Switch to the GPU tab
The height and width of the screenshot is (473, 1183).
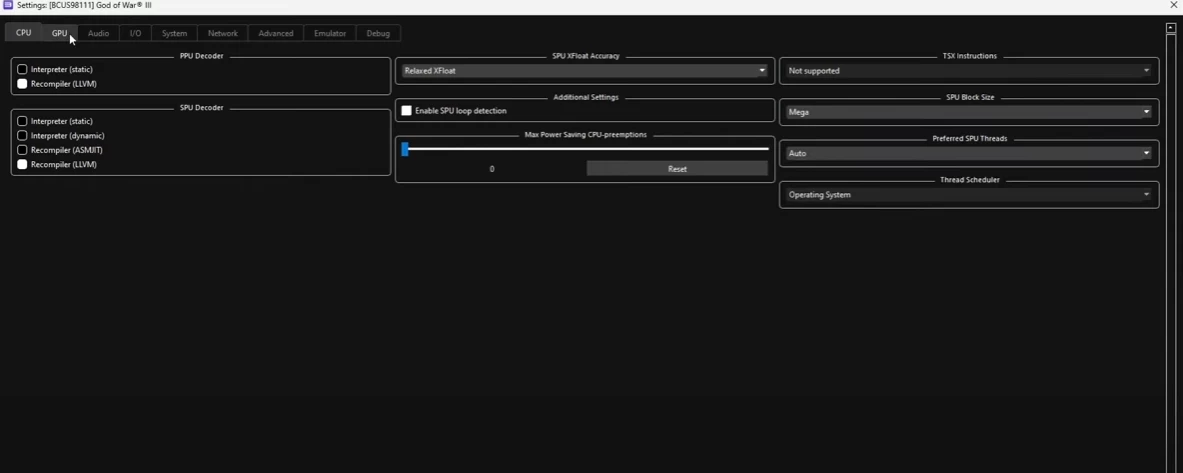tap(59, 33)
